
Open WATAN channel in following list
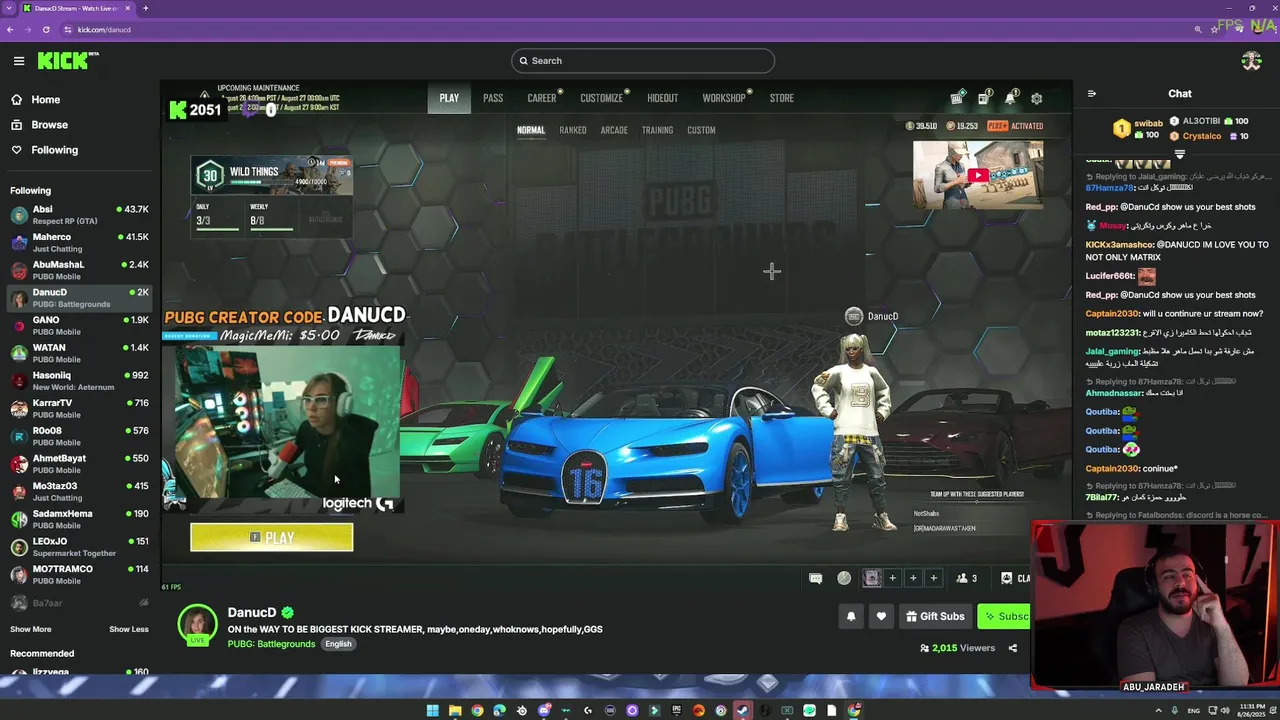point(79,353)
